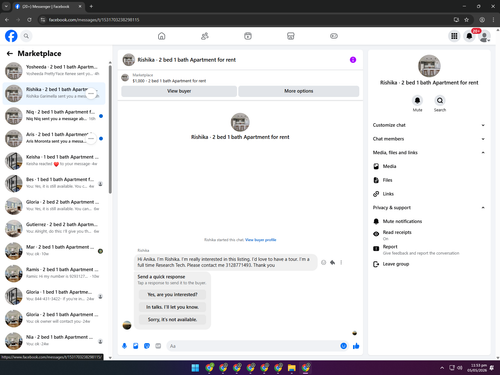
Task: Open Gutierrez 2 bed 2 bath conversation
Action: (x=54, y=228)
